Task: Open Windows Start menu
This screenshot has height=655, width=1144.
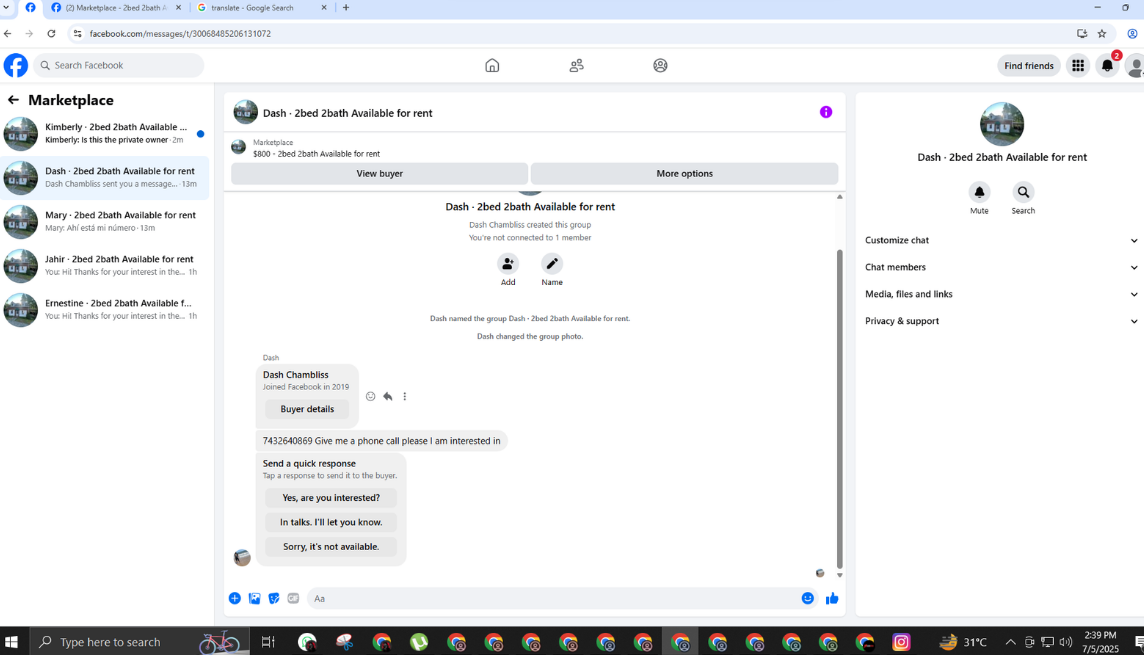Action: 11,642
